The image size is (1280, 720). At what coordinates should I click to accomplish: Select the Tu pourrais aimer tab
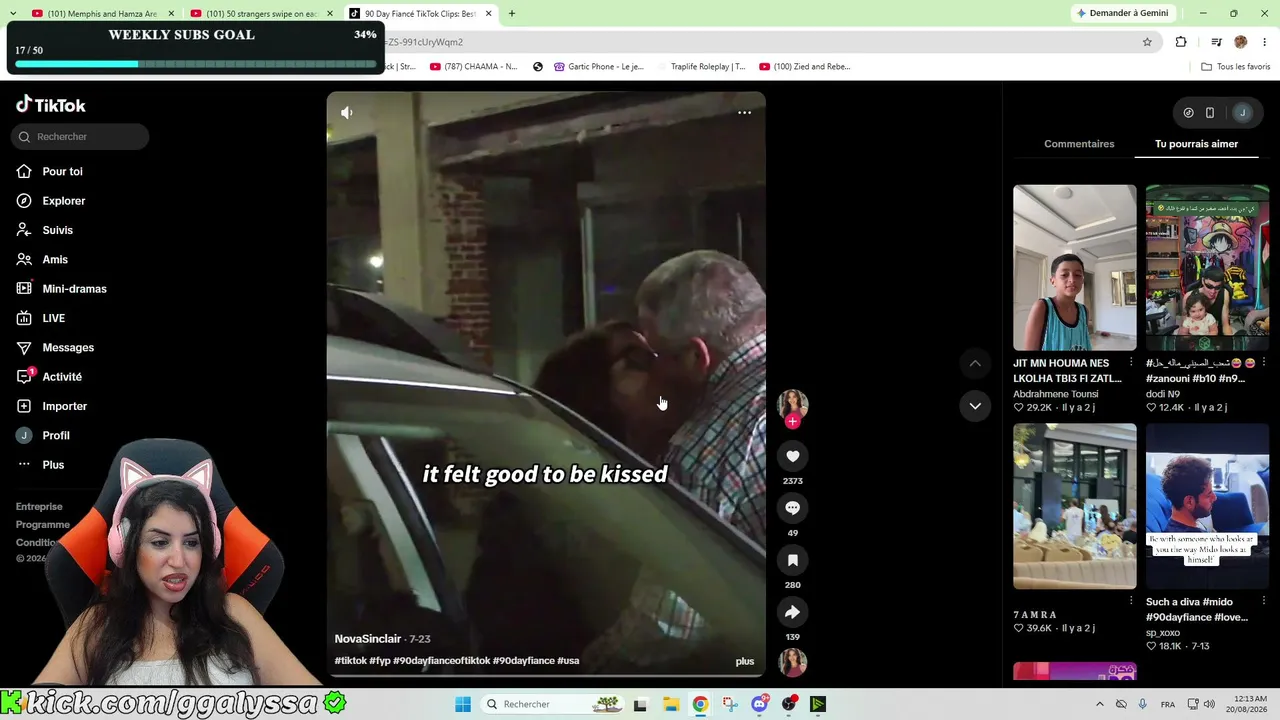[x=1197, y=144]
